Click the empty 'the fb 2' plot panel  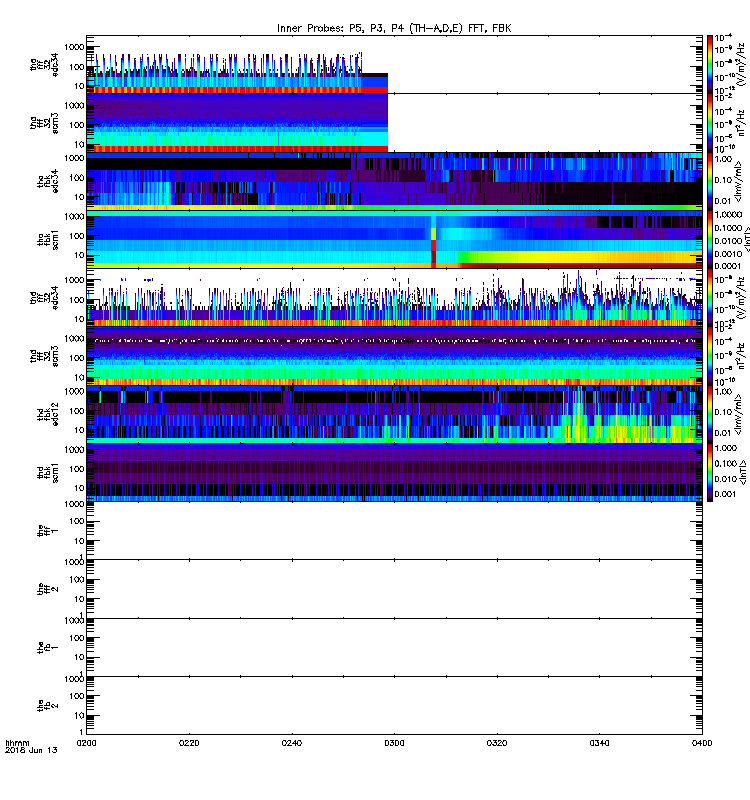[x=394, y=706]
